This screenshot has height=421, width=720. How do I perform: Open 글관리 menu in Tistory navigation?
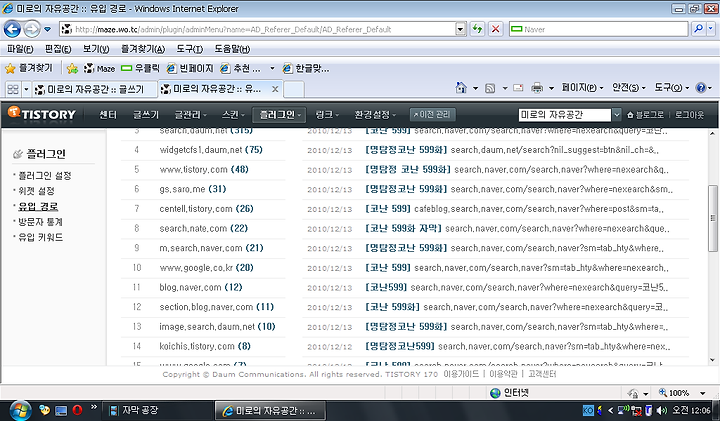(x=190, y=115)
